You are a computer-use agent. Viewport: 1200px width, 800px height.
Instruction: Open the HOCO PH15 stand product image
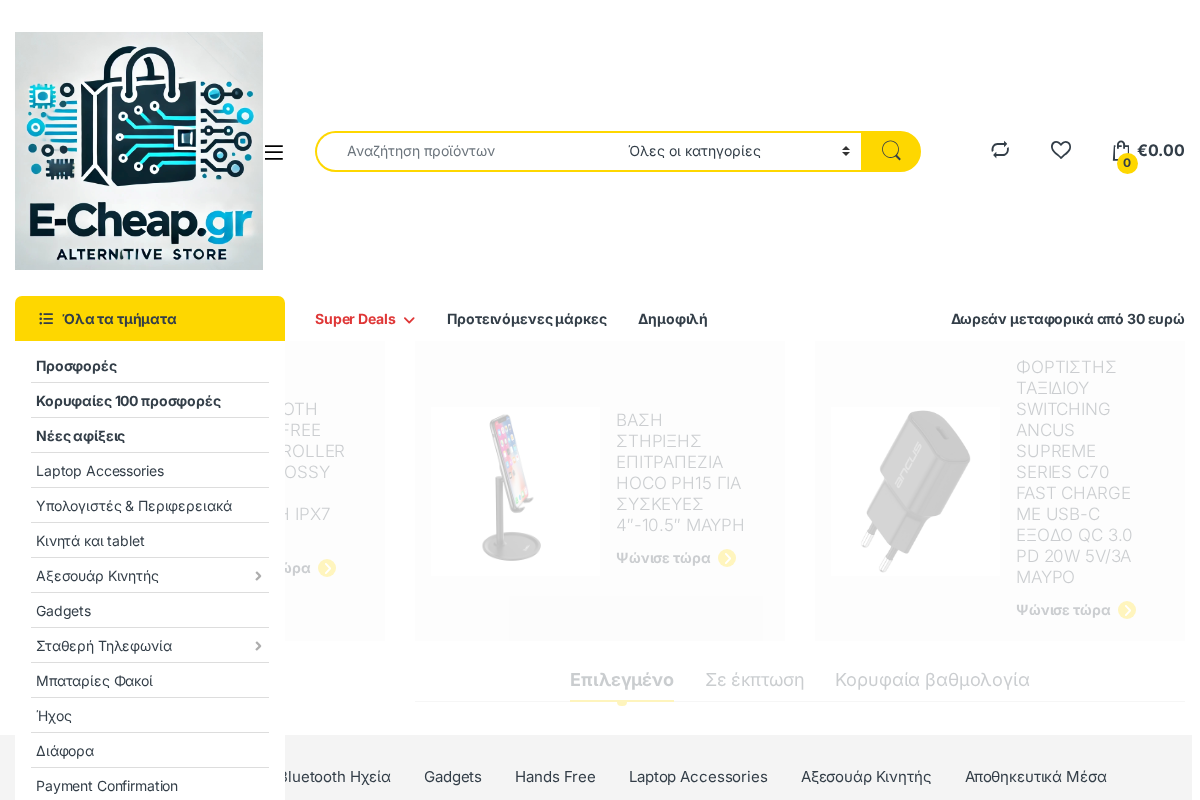point(515,490)
